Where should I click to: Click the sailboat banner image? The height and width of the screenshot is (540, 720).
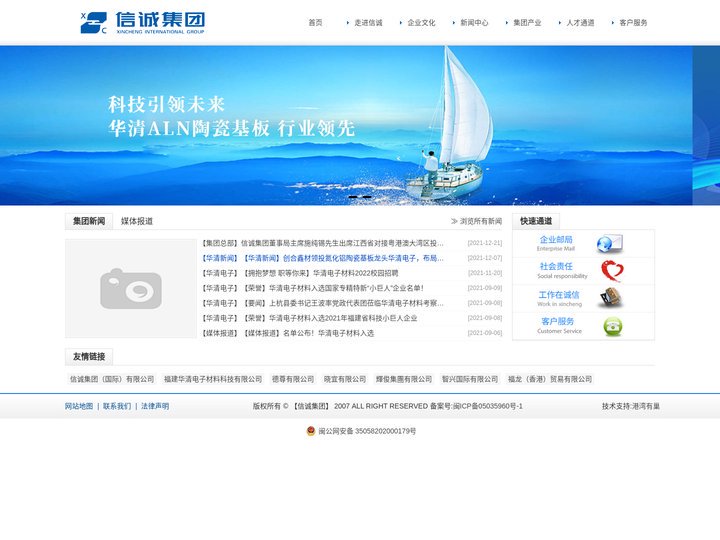click(346, 125)
